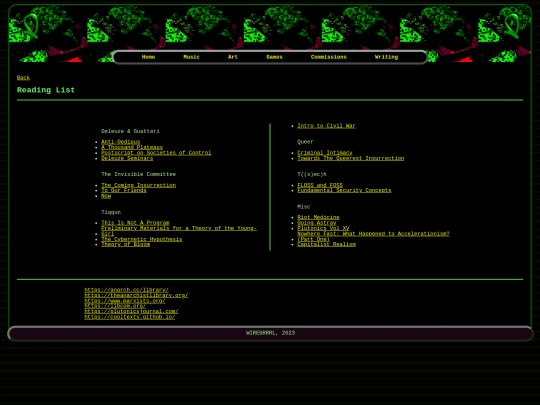Visit the libcom.org URL
The height and width of the screenshot is (405, 540).
click(x=115, y=306)
